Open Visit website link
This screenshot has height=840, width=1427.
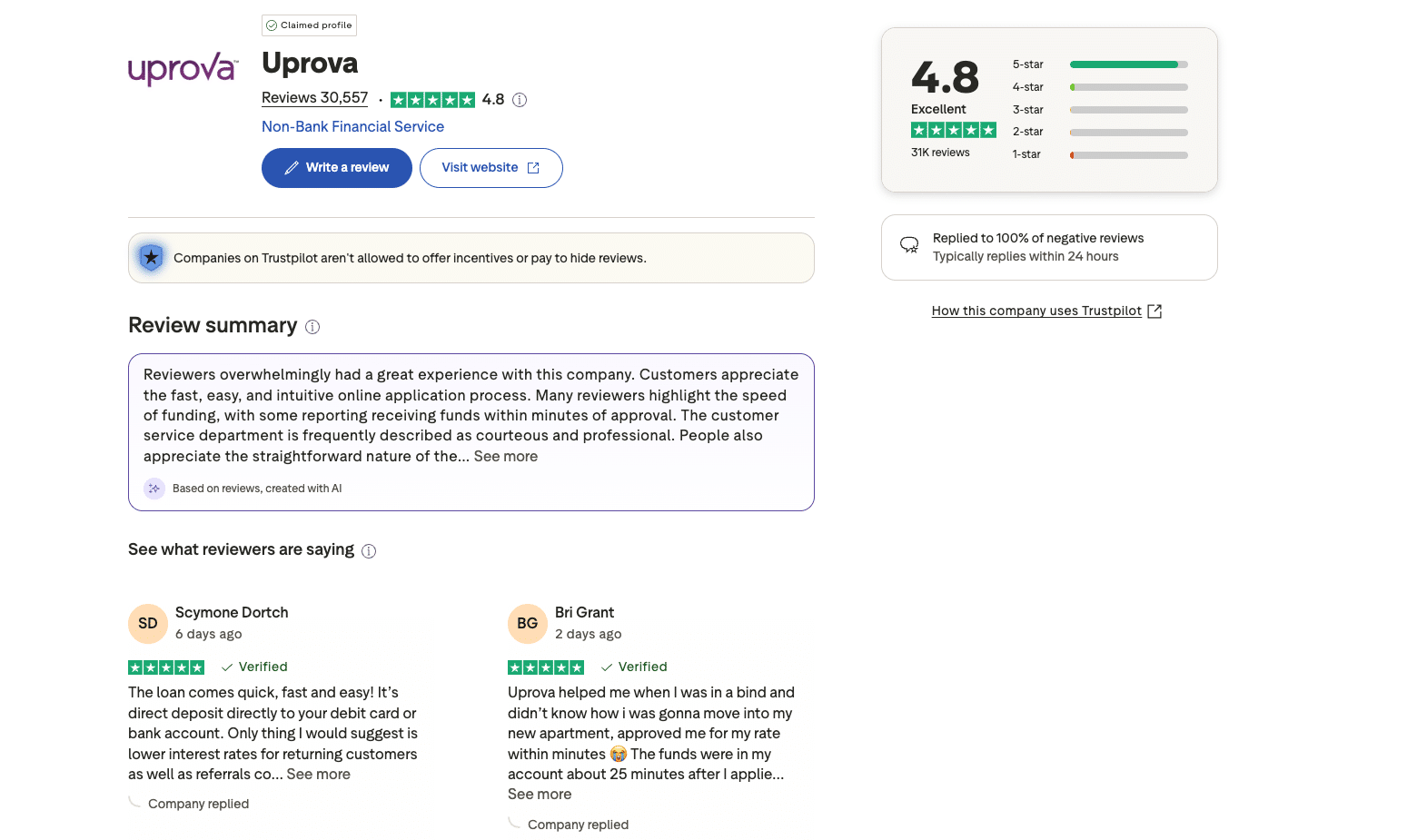point(491,168)
